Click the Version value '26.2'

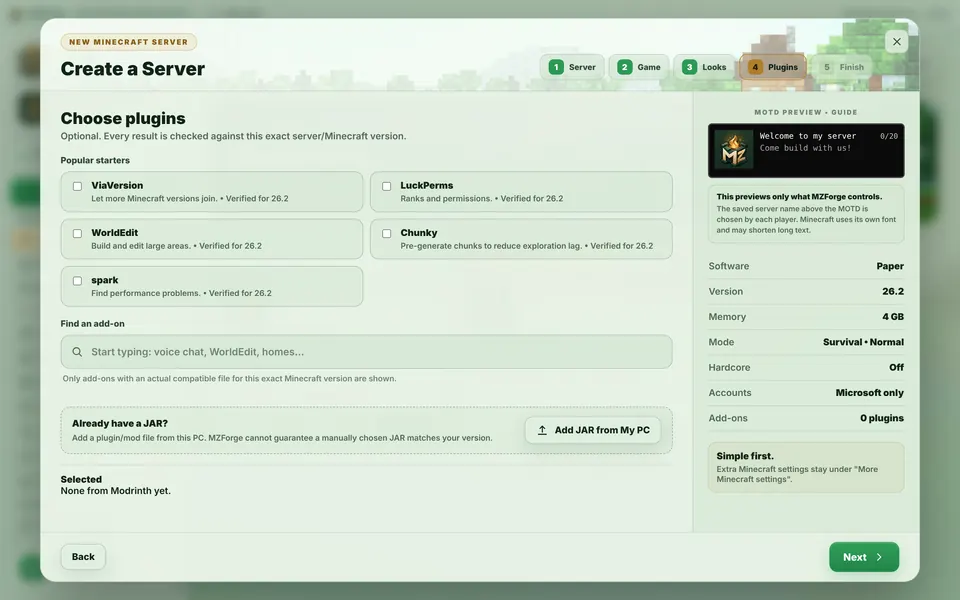[893, 291]
